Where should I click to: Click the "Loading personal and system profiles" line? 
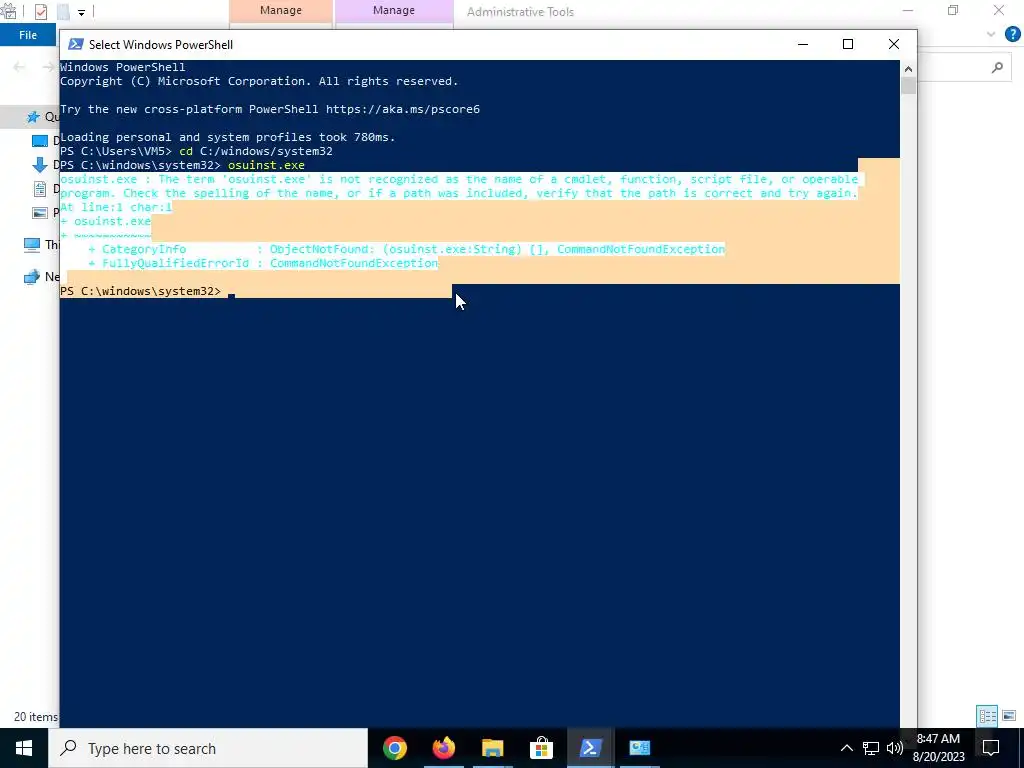coord(228,137)
